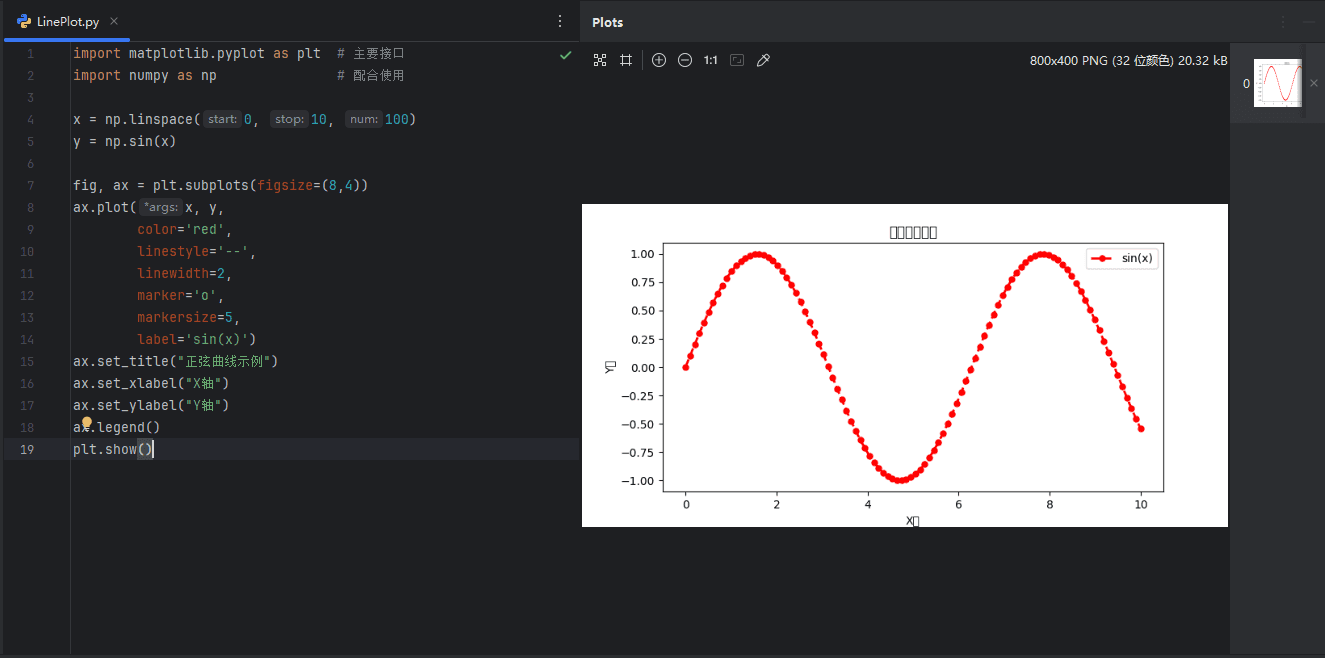Click the ax.legend() code line
This screenshot has height=658, width=1325.
[117, 427]
